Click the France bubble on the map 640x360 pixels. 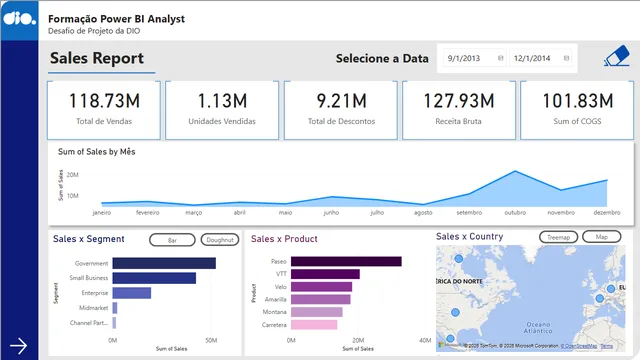(x=600, y=298)
